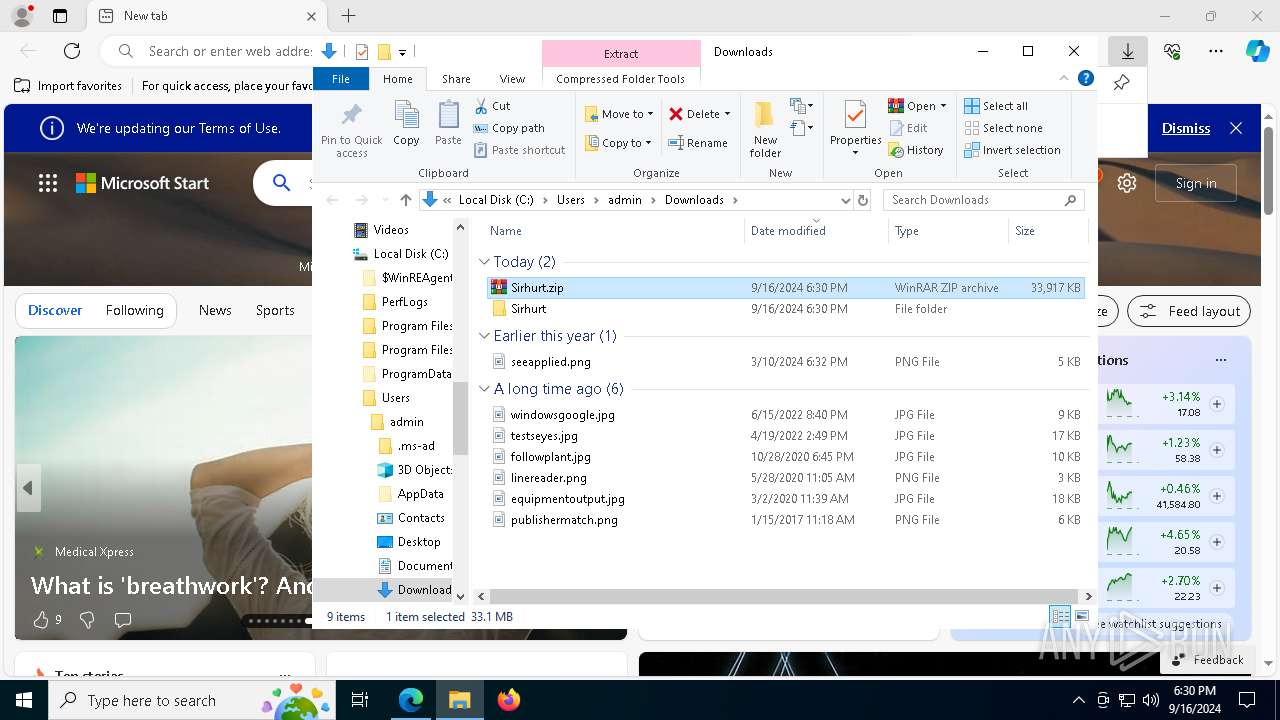Open Copilot in Edge
Image resolution: width=1280 pixels, height=720 pixels.
[x=1257, y=51]
